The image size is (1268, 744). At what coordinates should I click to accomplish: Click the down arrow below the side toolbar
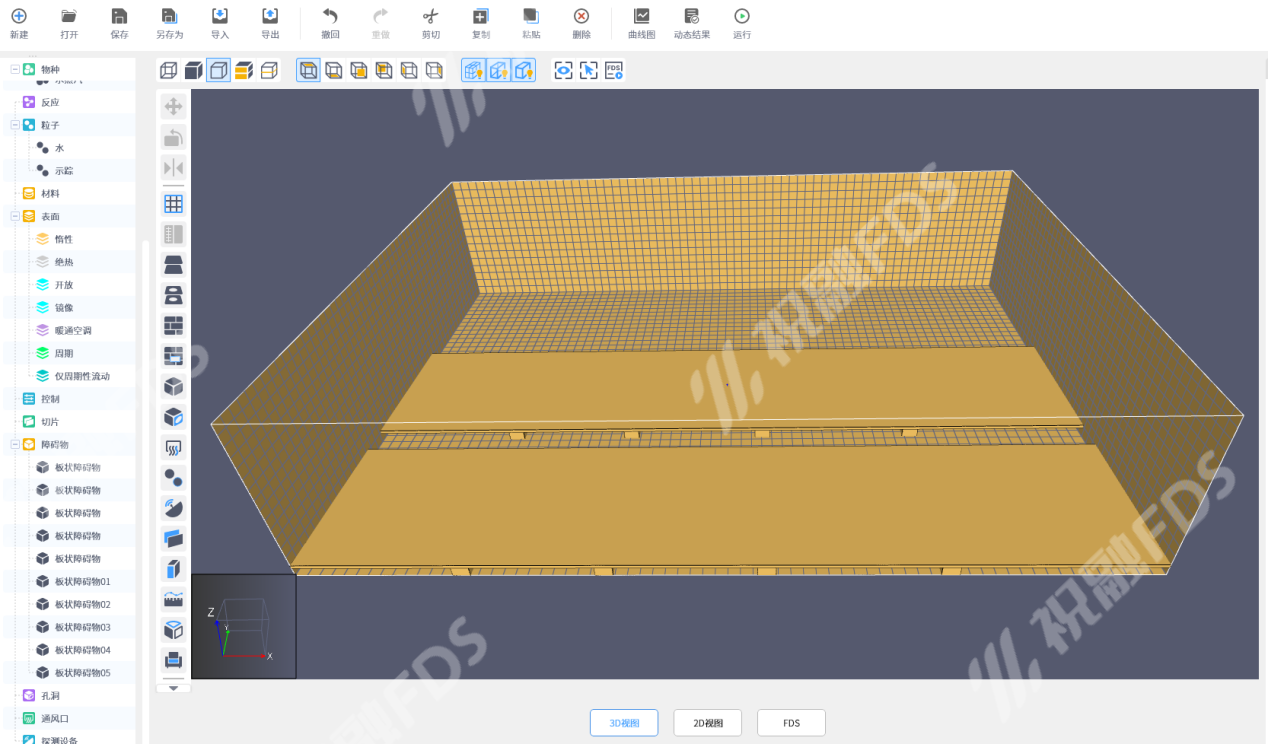[173, 688]
